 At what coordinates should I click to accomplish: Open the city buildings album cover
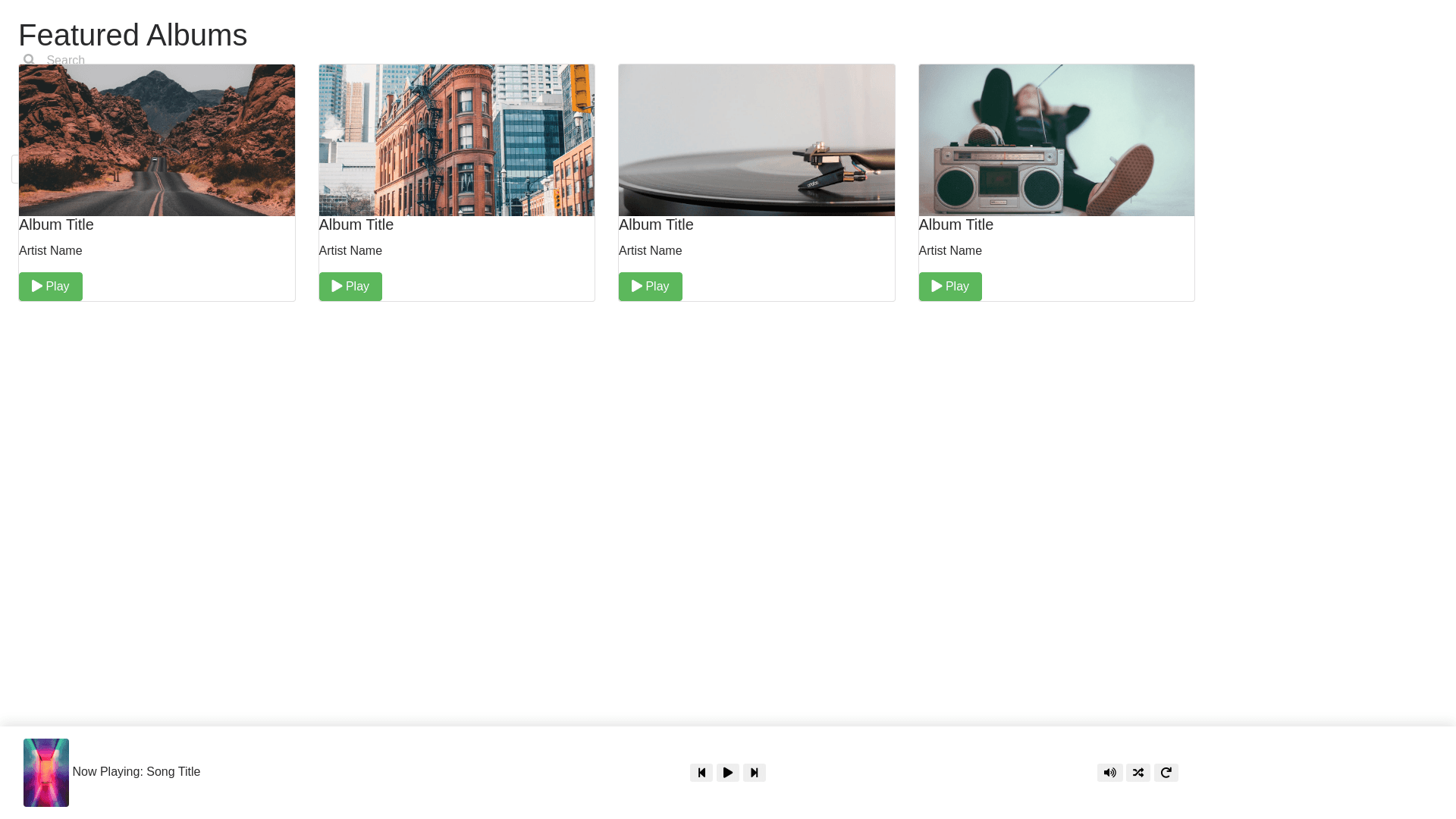pyautogui.click(x=457, y=140)
